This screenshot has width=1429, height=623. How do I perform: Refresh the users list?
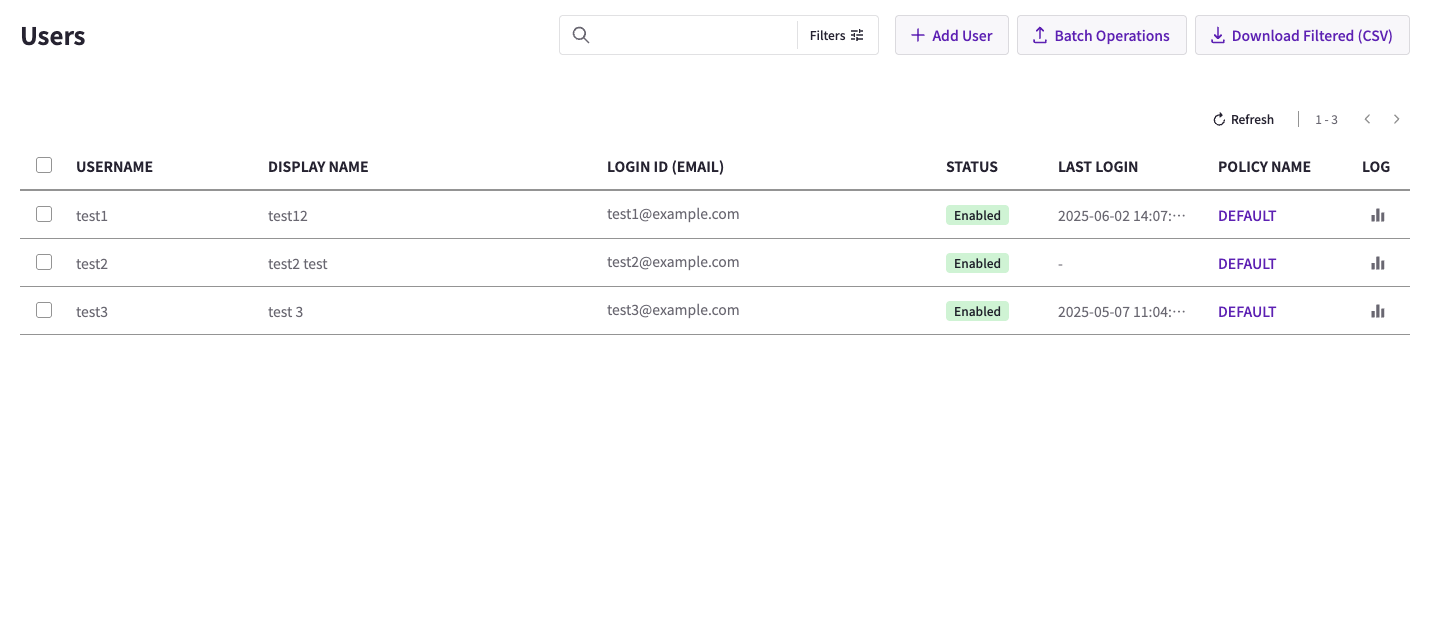click(x=1243, y=119)
